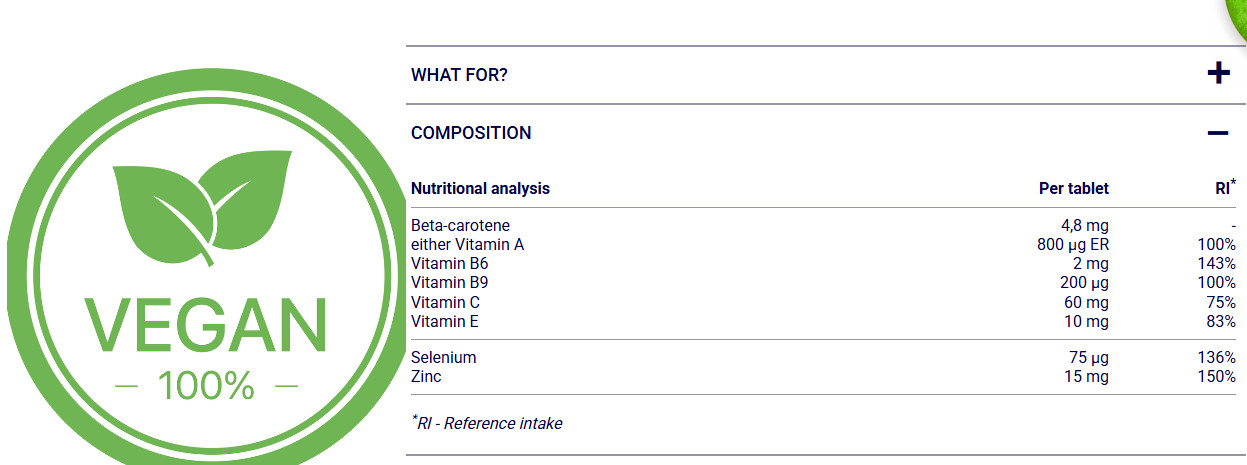Select the Selenium row label

pyautogui.click(x=444, y=358)
